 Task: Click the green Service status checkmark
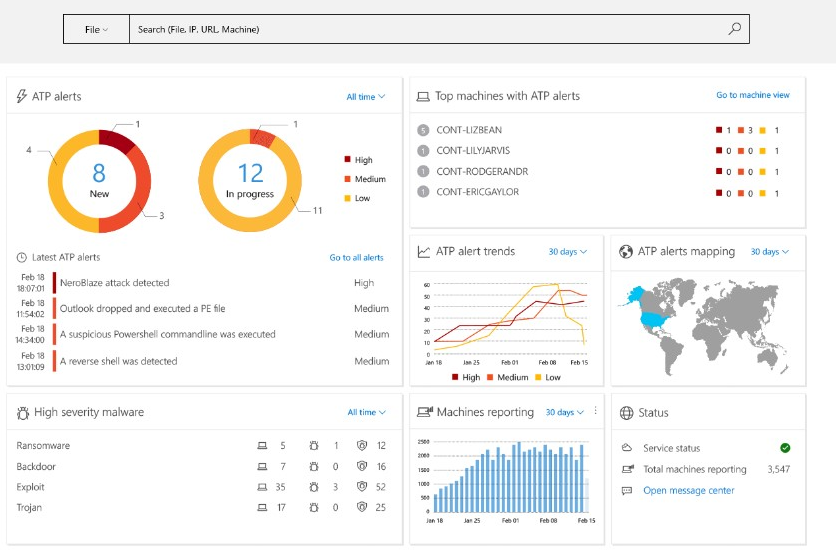click(x=785, y=448)
